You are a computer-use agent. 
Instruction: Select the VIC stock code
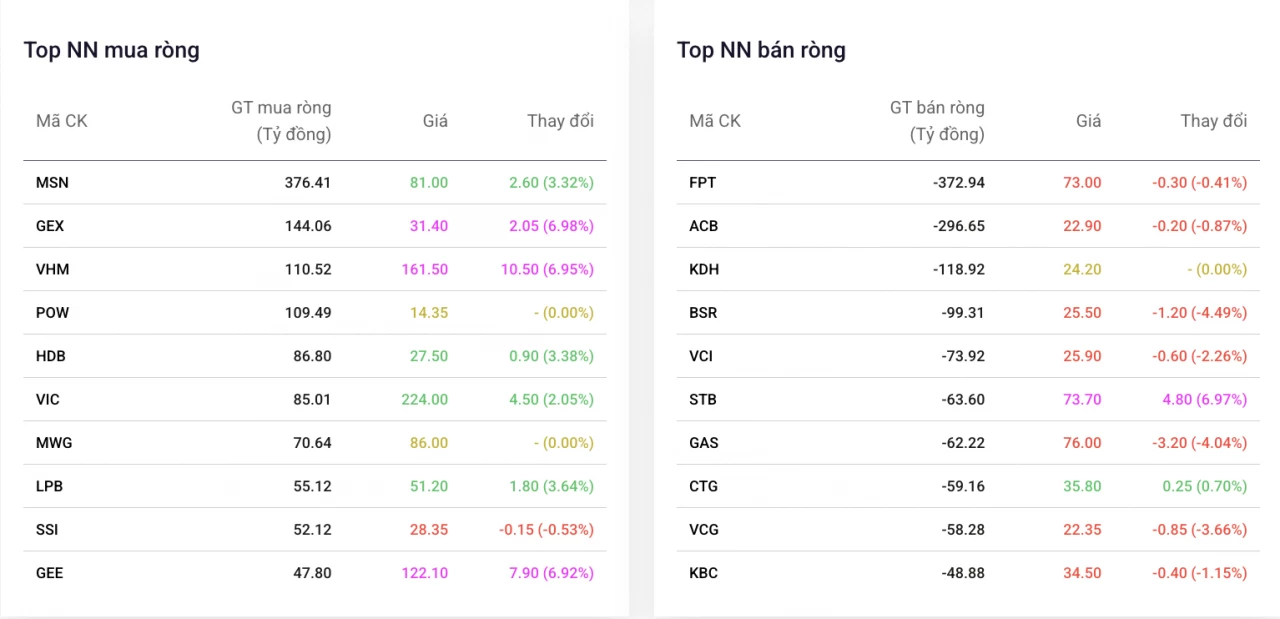pos(48,399)
